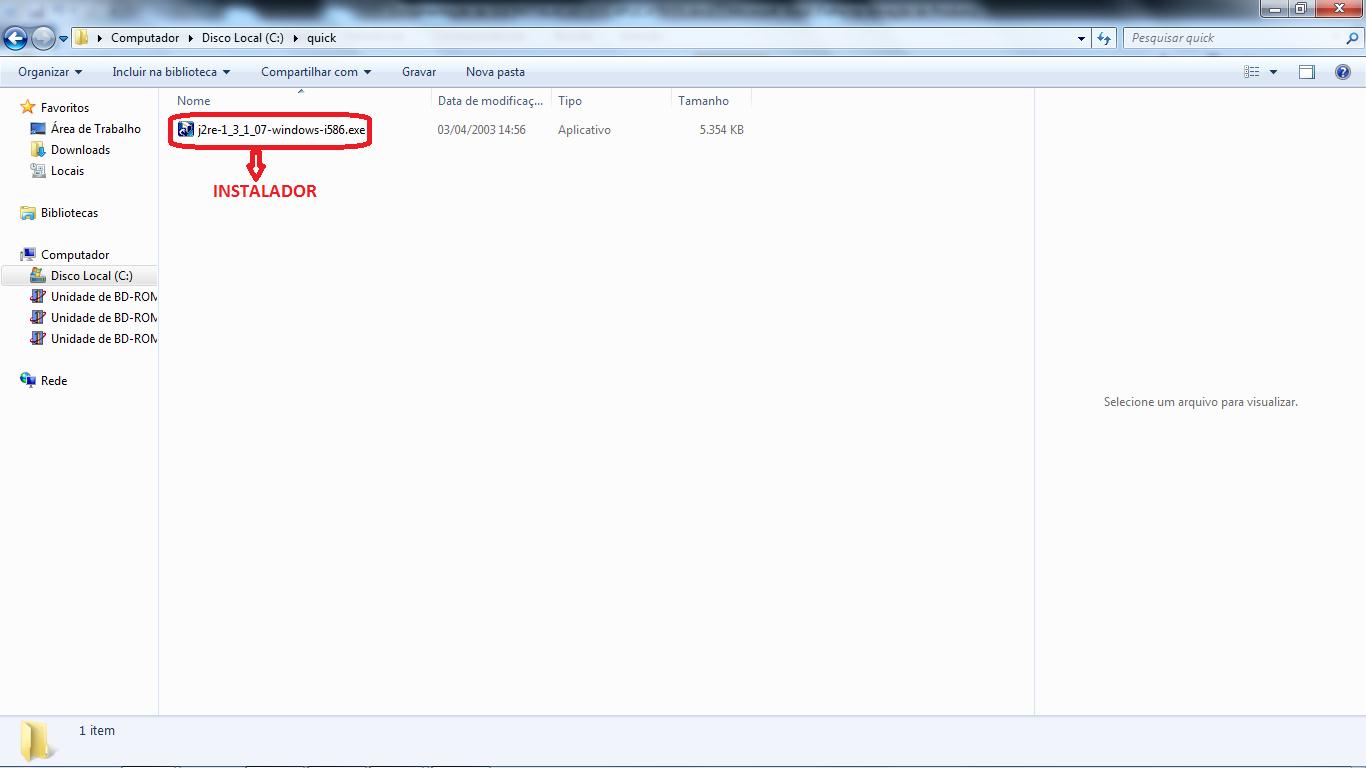
Task: Toggle the preview pane icon
Action: pyautogui.click(x=1307, y=72)
